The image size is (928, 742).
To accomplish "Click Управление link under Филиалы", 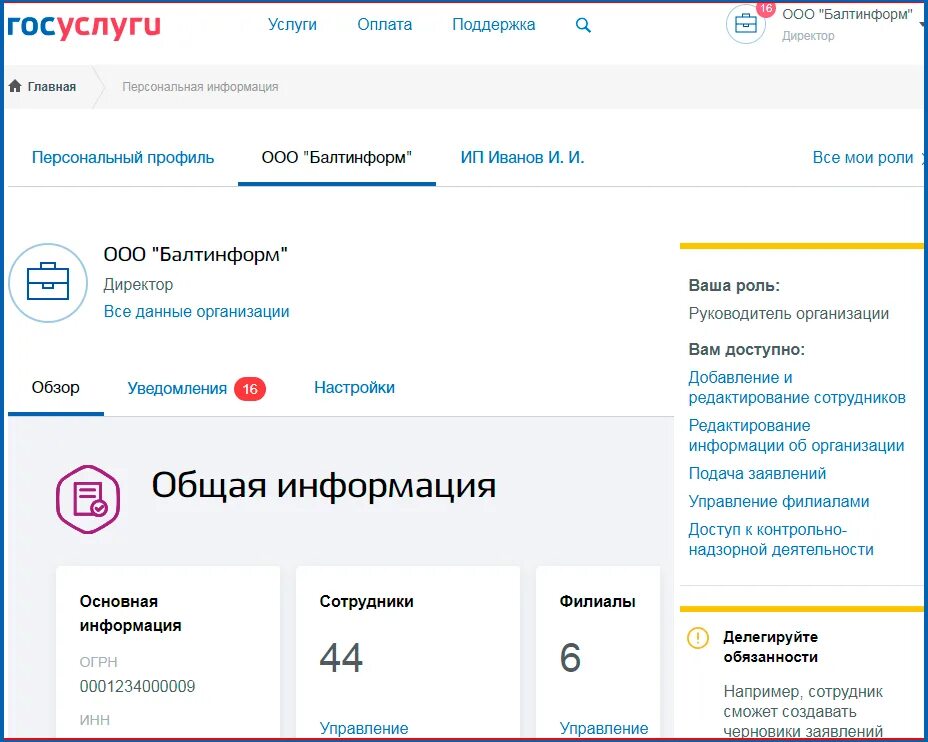I will [x=604, y=728].
